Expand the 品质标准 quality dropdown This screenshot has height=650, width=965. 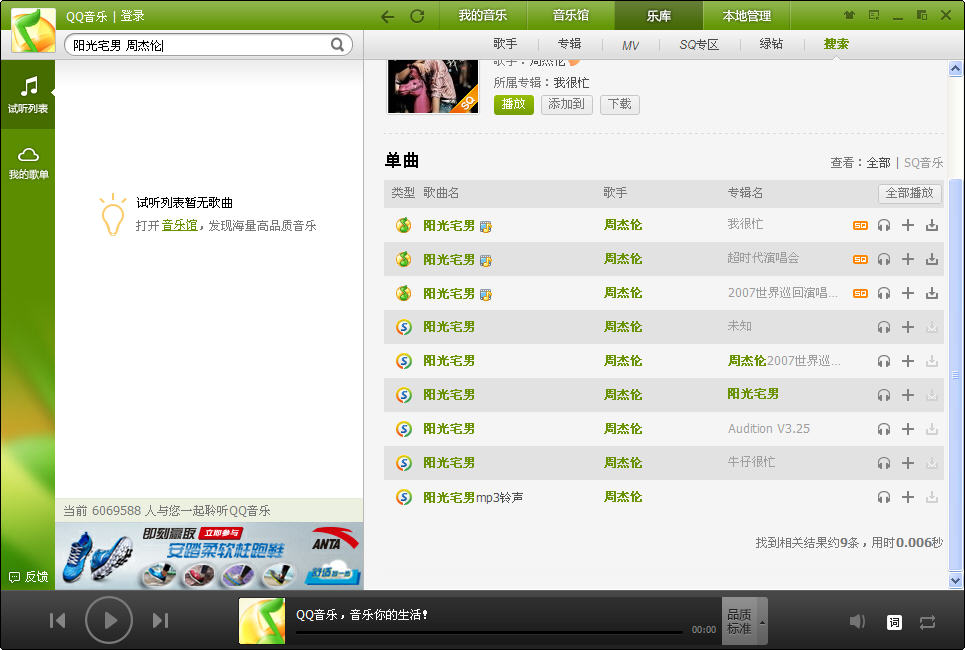coord(763,622)
